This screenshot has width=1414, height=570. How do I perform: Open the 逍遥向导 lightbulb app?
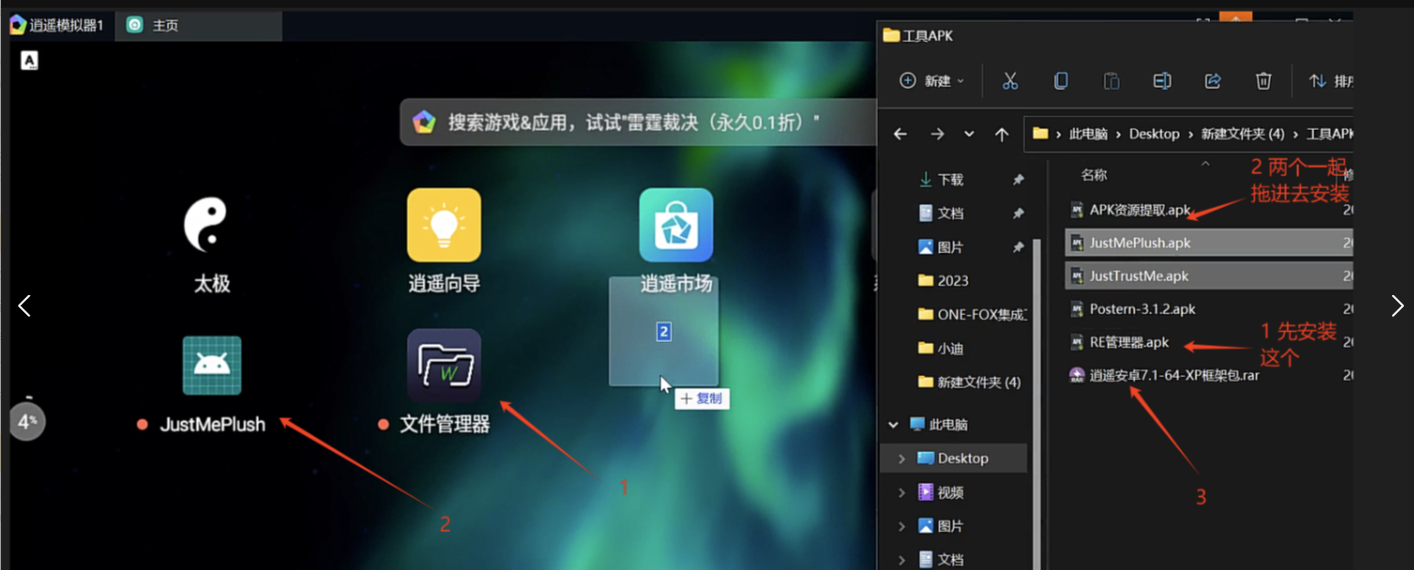pos(444,225)
